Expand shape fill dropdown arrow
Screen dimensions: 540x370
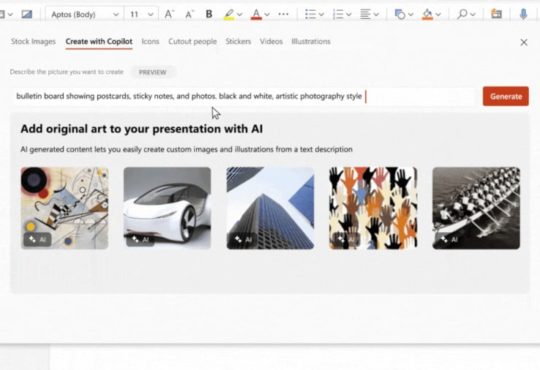coord(438,14)
